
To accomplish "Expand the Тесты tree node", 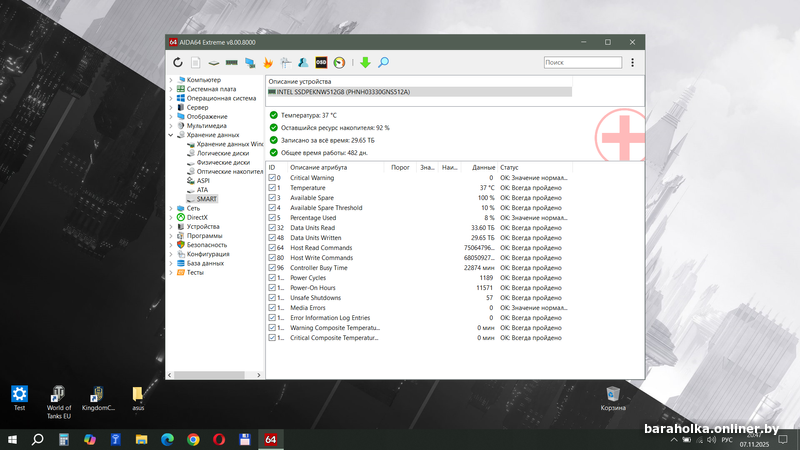I will [x=171, y=272].
